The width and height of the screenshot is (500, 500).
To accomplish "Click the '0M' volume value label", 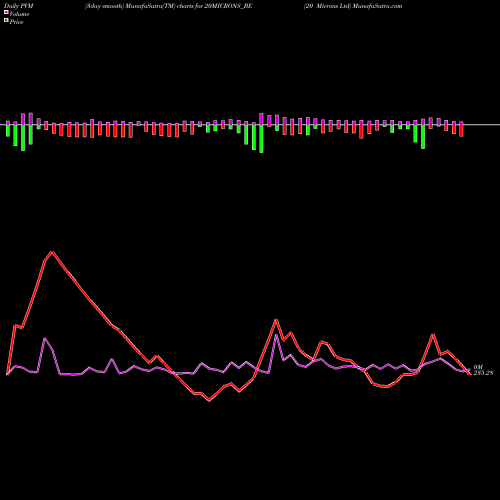I will point(478,367).
